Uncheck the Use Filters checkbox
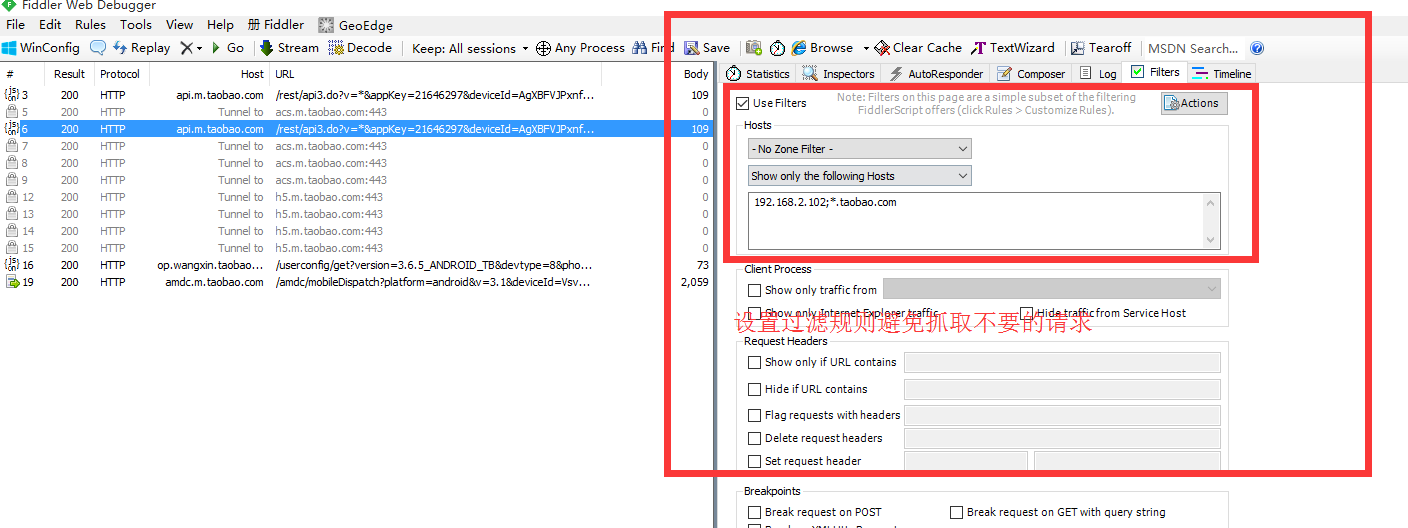The image size is (1408, 528). point(742,103)
